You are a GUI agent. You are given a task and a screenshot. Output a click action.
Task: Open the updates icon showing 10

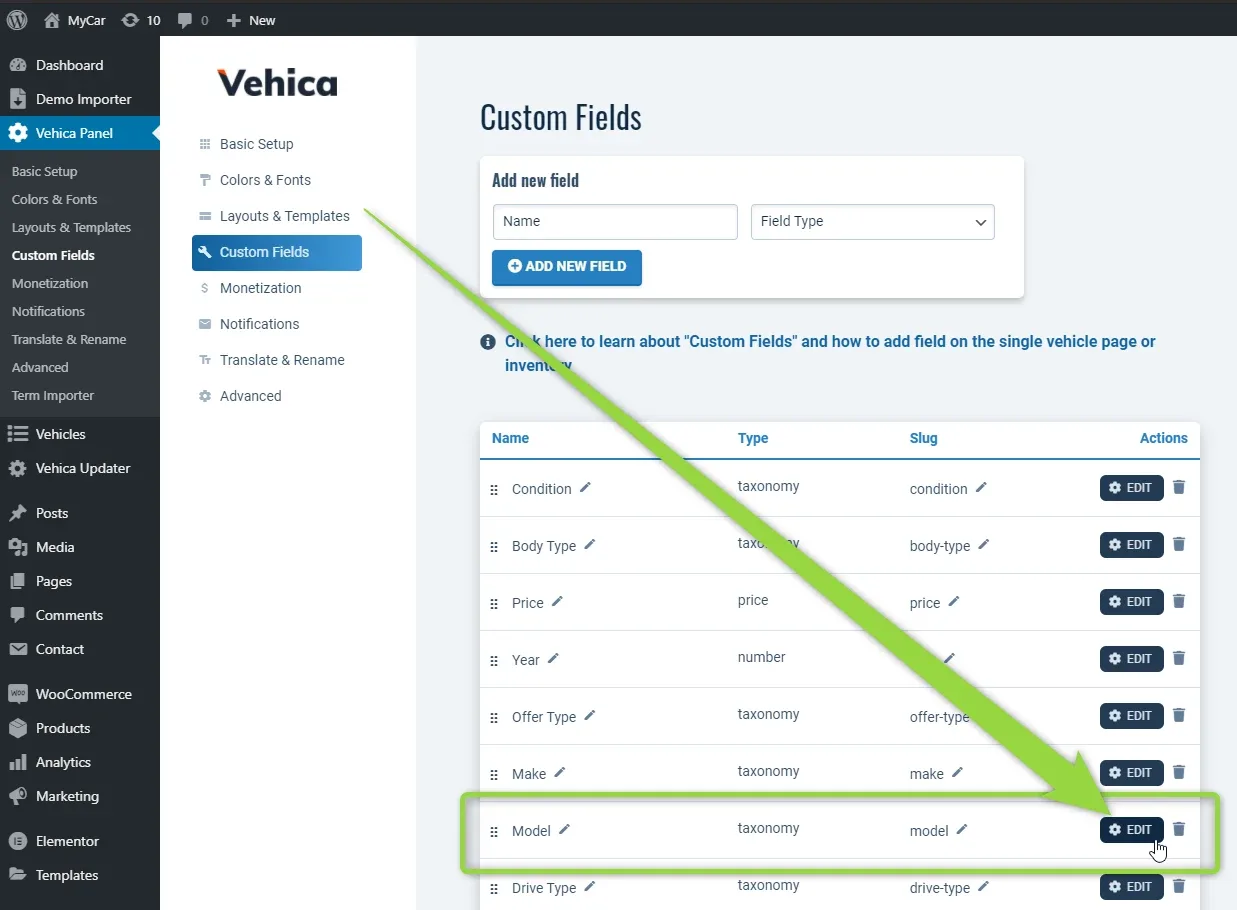140,20
